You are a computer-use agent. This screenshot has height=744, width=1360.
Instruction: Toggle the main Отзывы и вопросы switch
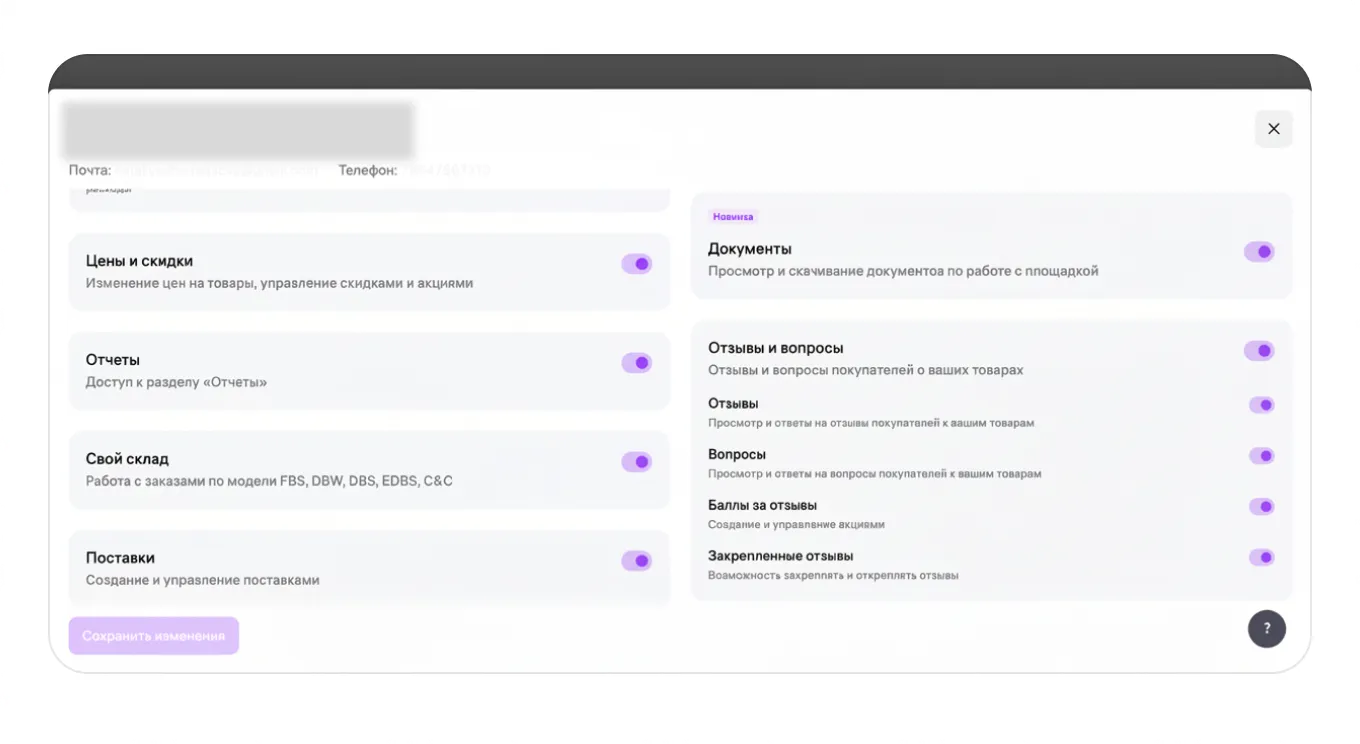pos(1258,351)
